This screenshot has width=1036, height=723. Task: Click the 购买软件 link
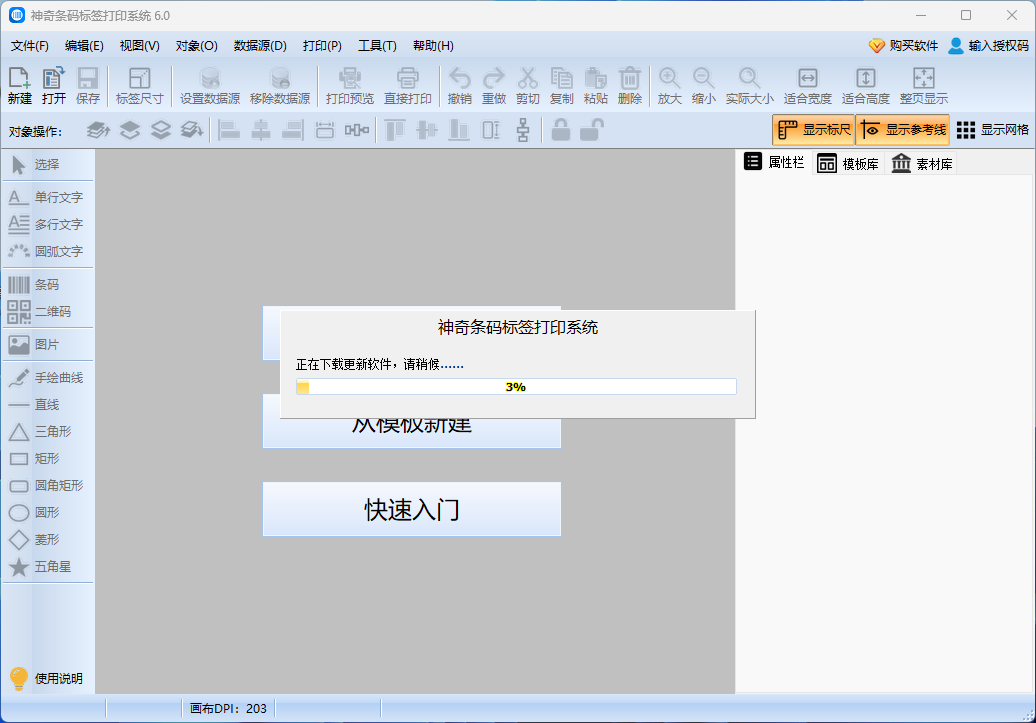tap(903, 46)
